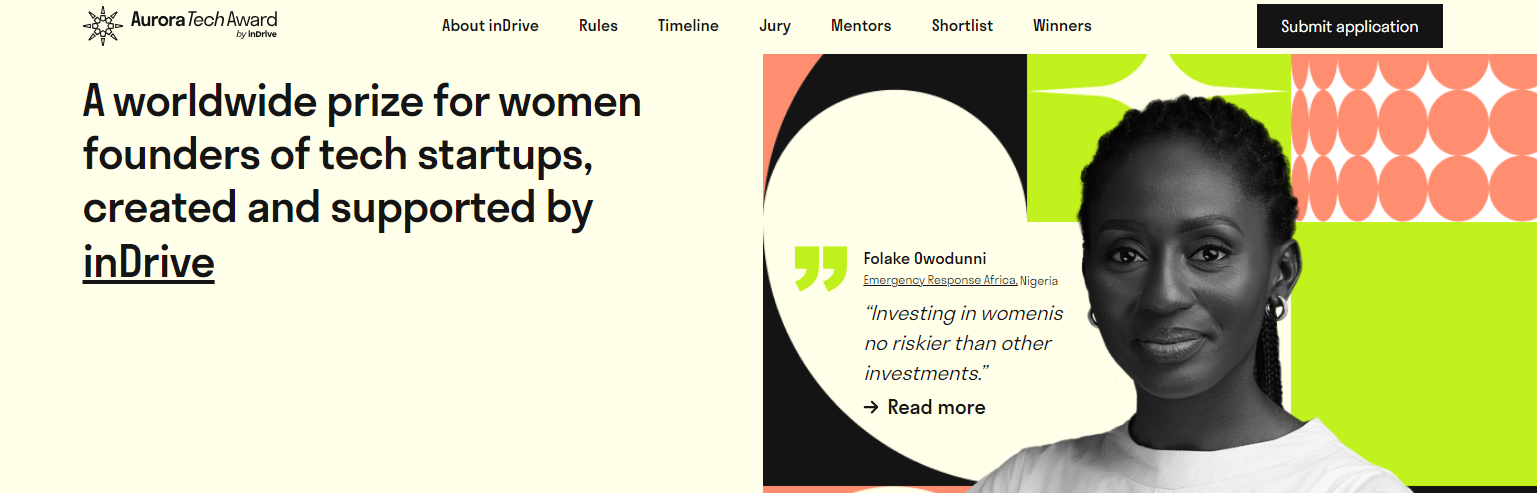Click the Read more link text
Viewport: 1537px width, 493px height.
point(936,407)
